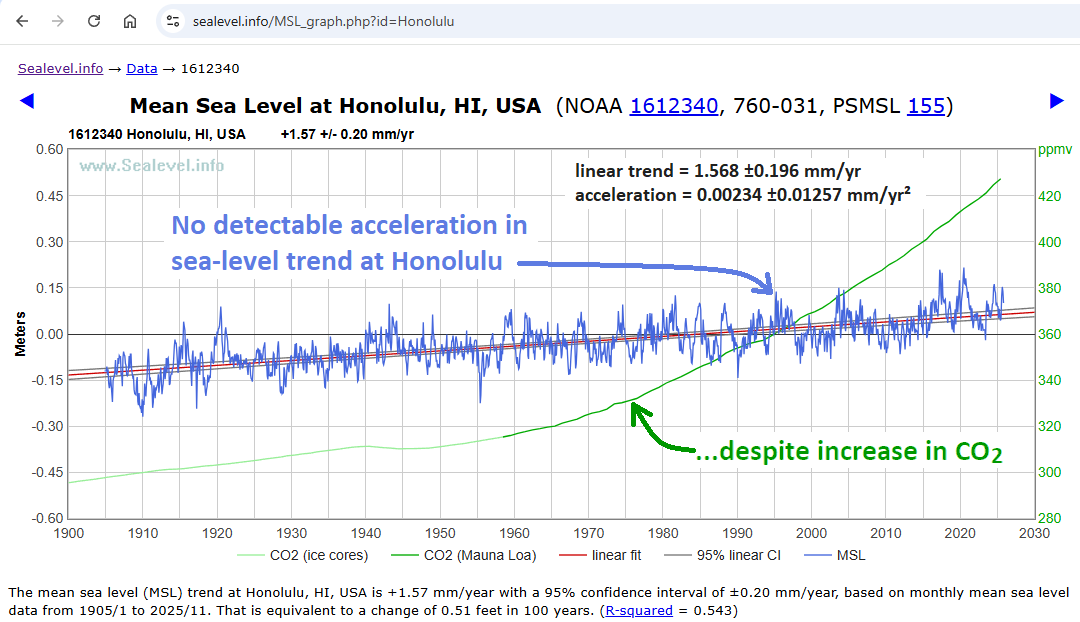Click the browser back arrow
This screenshot has width=1080, height=622.
tap(22, 21)
